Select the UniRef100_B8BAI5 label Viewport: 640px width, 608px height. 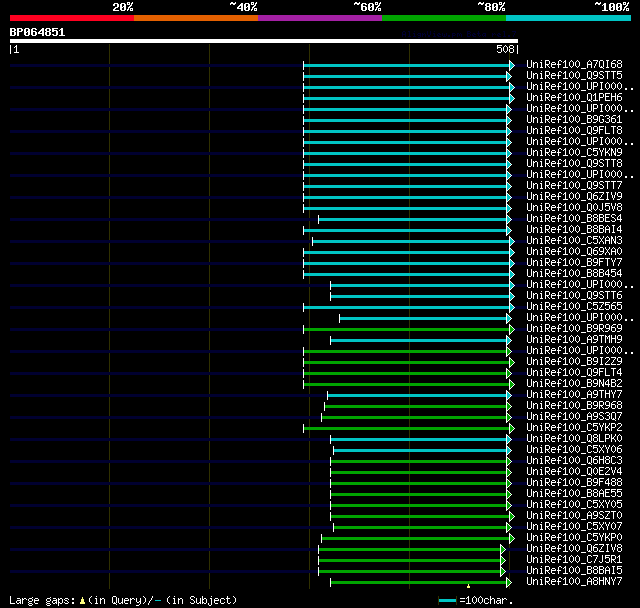point(574,571)
